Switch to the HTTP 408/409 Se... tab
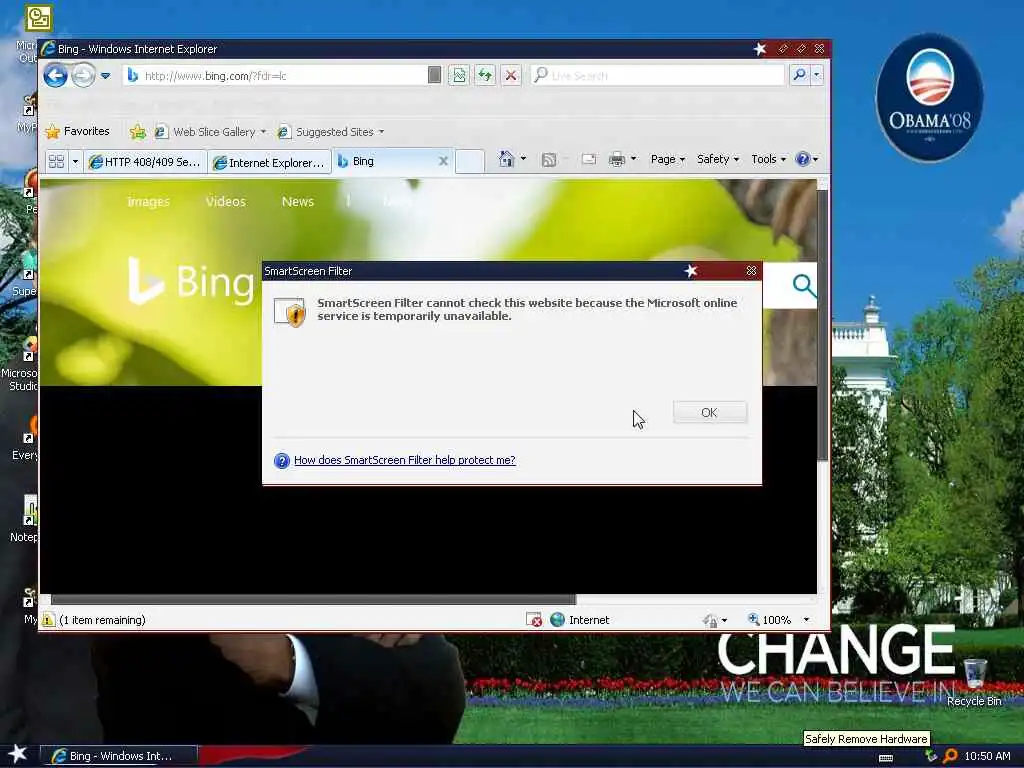This screenshot has height=768, width=1024. tap(146, 162)
